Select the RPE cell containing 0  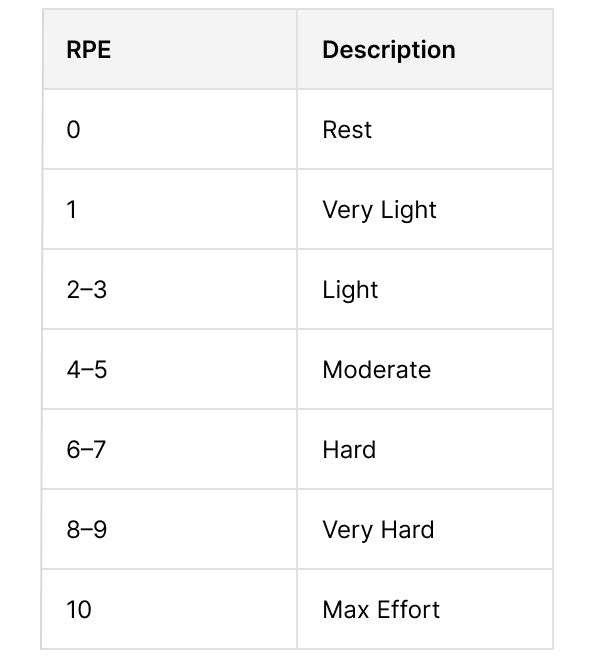coord(73,130)
